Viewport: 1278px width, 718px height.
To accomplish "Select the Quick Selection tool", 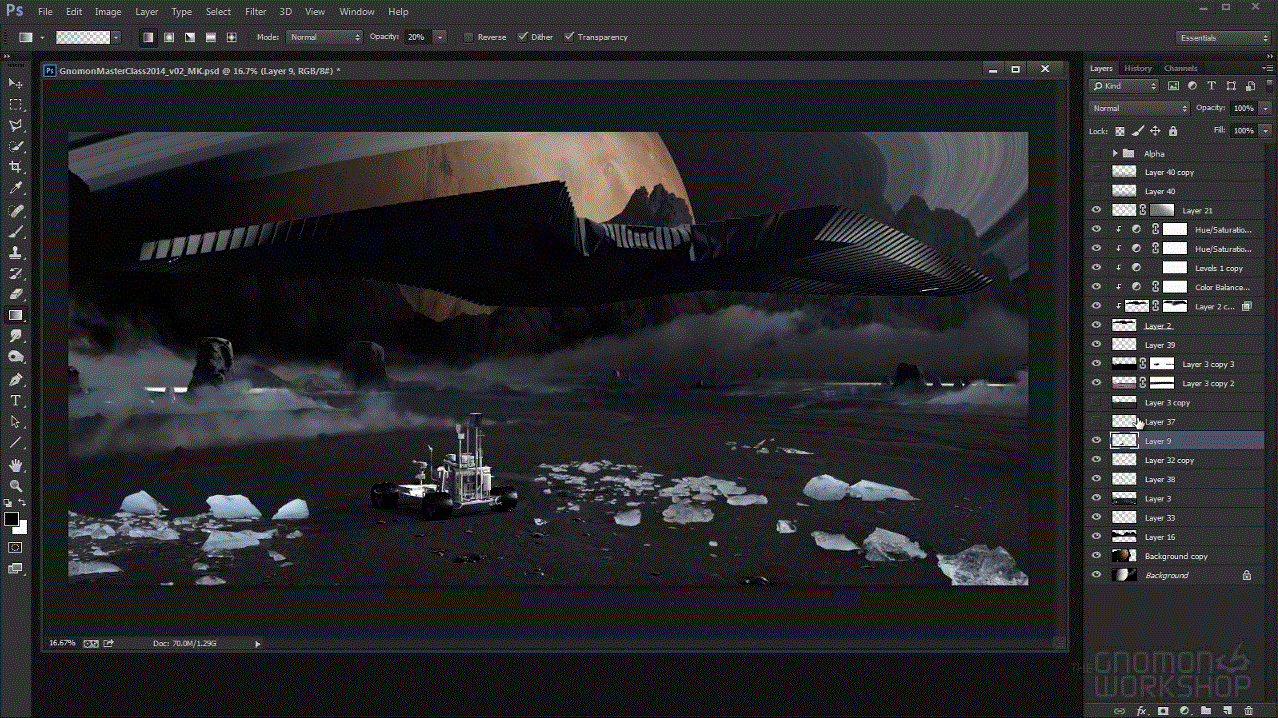I will tap(15, 146).
